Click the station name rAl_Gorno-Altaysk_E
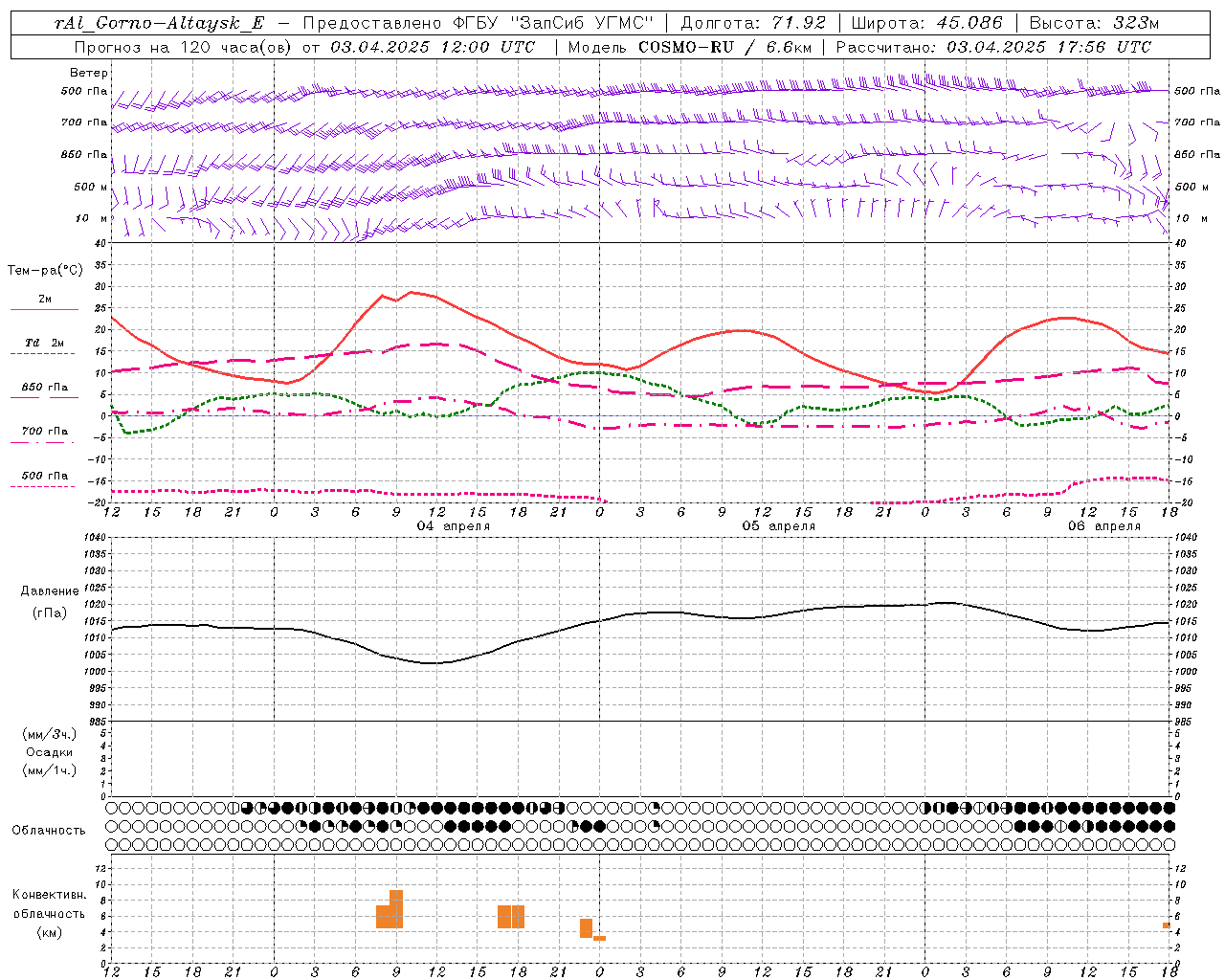Screen dimensions: 1225x980 tap(160, 23)
